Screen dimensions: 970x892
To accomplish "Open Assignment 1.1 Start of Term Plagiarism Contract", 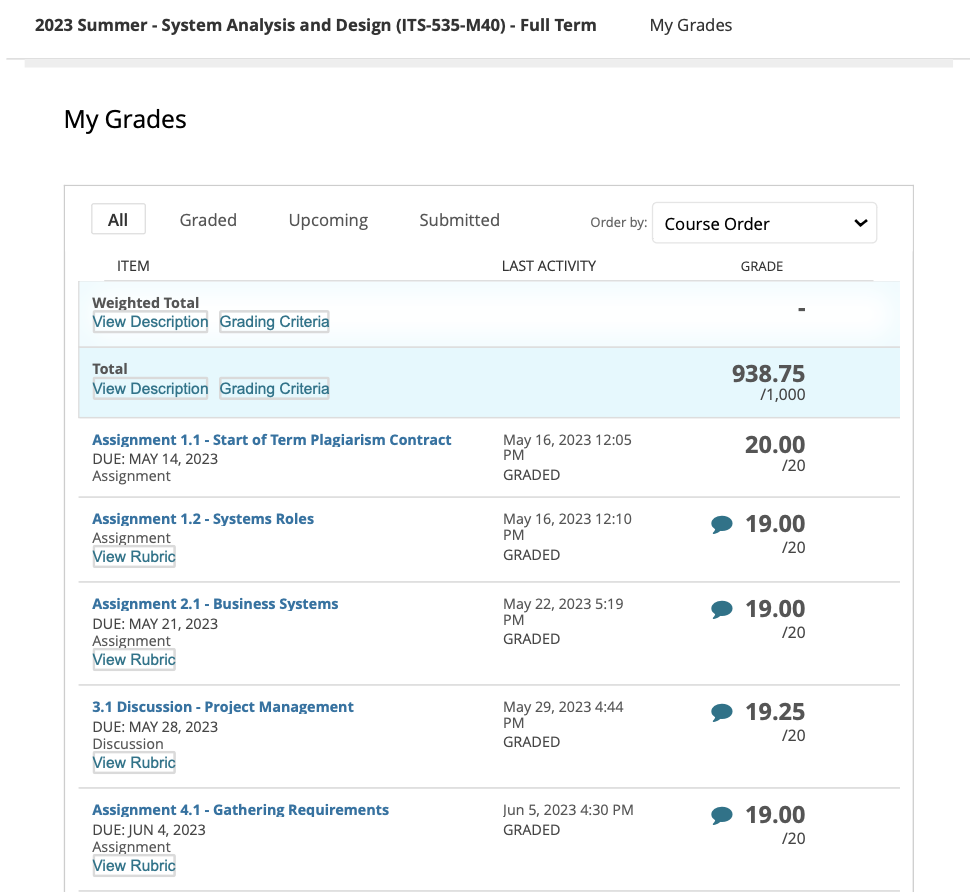I will pos(271,440).
